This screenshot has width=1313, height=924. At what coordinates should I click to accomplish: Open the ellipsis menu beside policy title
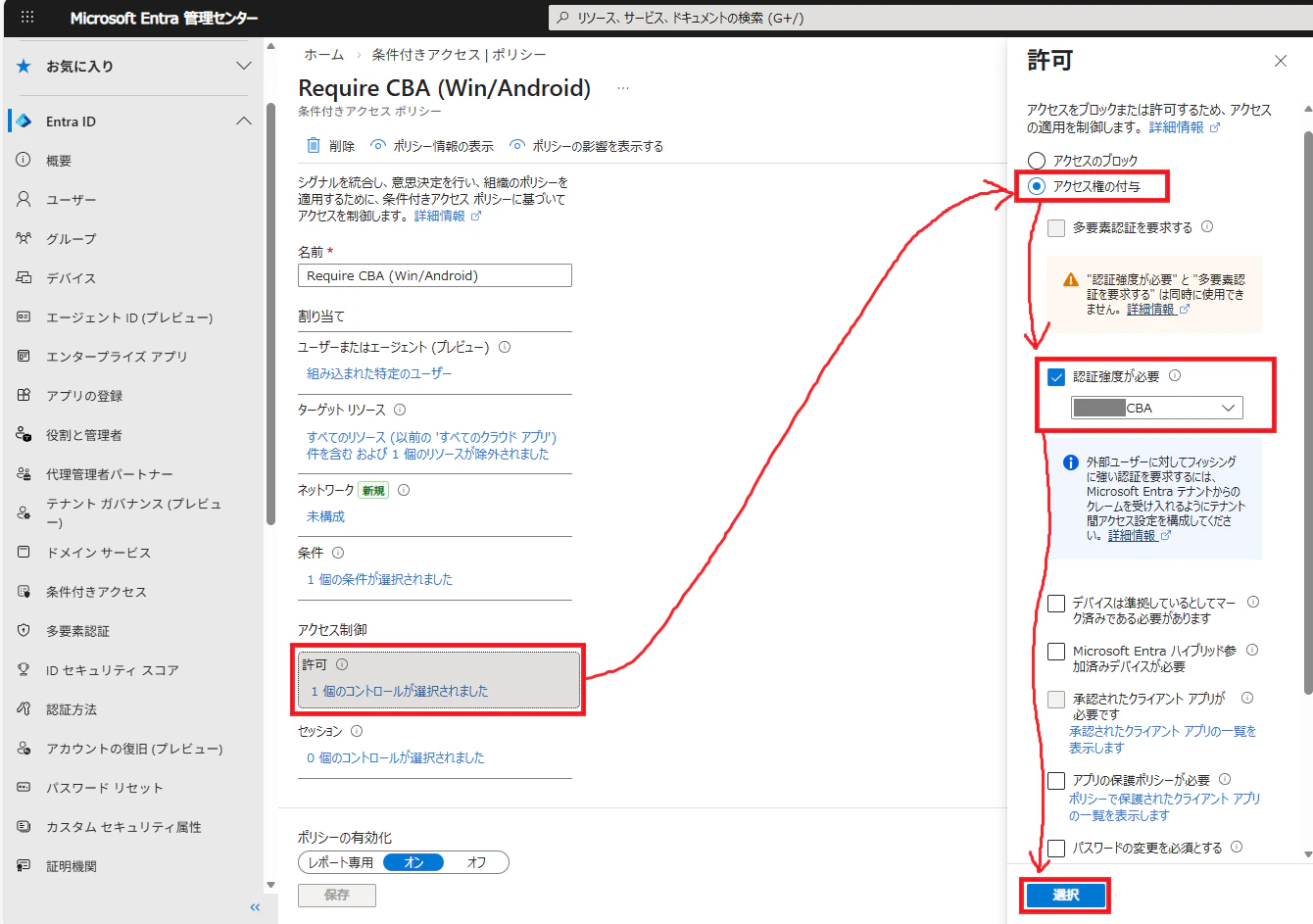[623, 88]
